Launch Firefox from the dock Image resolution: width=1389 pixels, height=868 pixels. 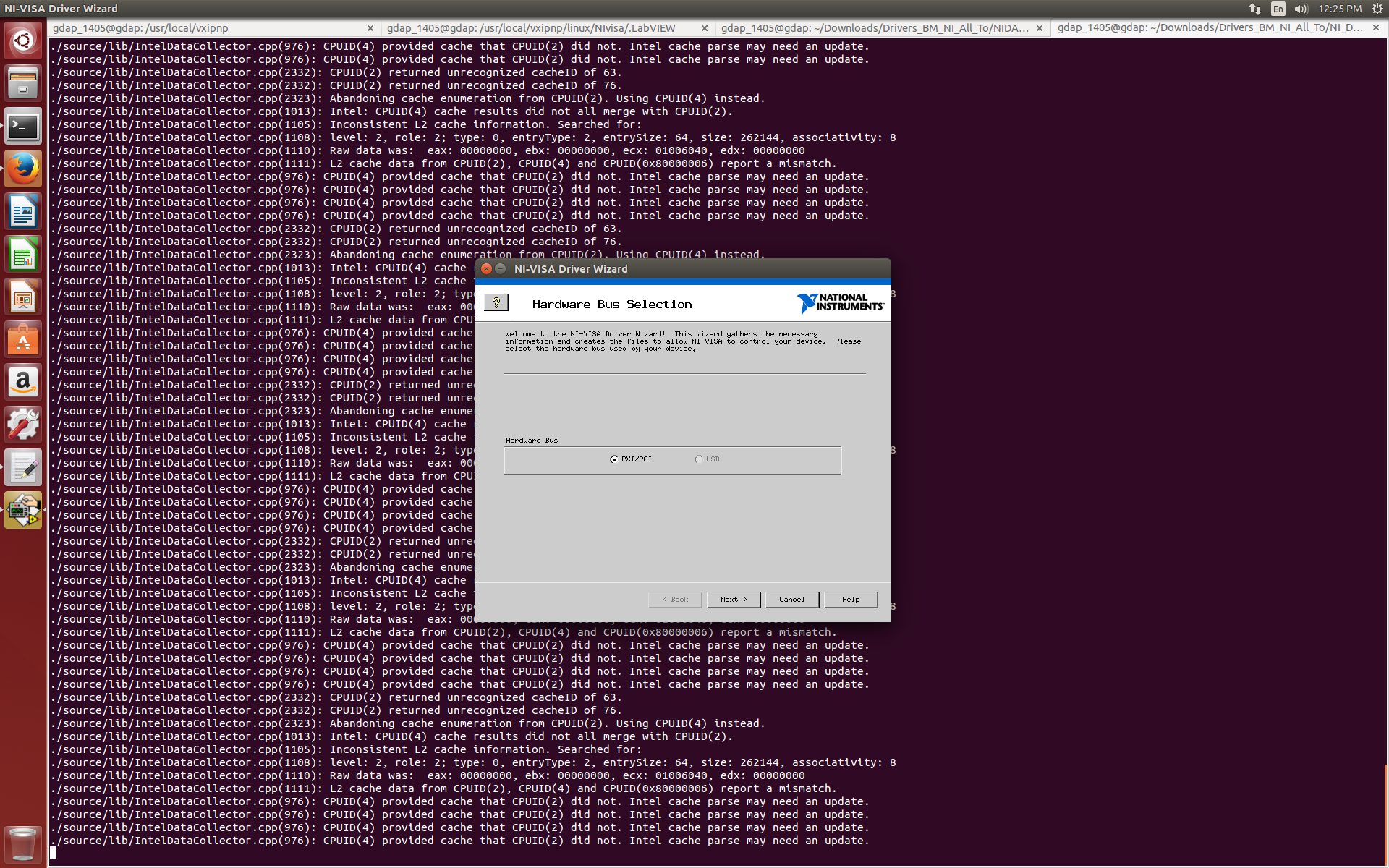[x=23, y=169]
